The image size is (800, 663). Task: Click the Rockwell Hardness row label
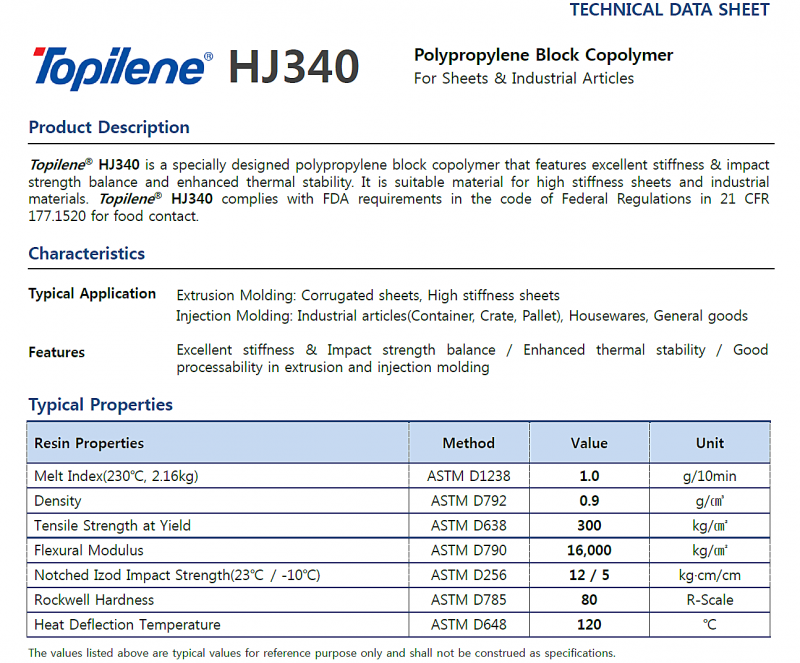pos(94,600)
